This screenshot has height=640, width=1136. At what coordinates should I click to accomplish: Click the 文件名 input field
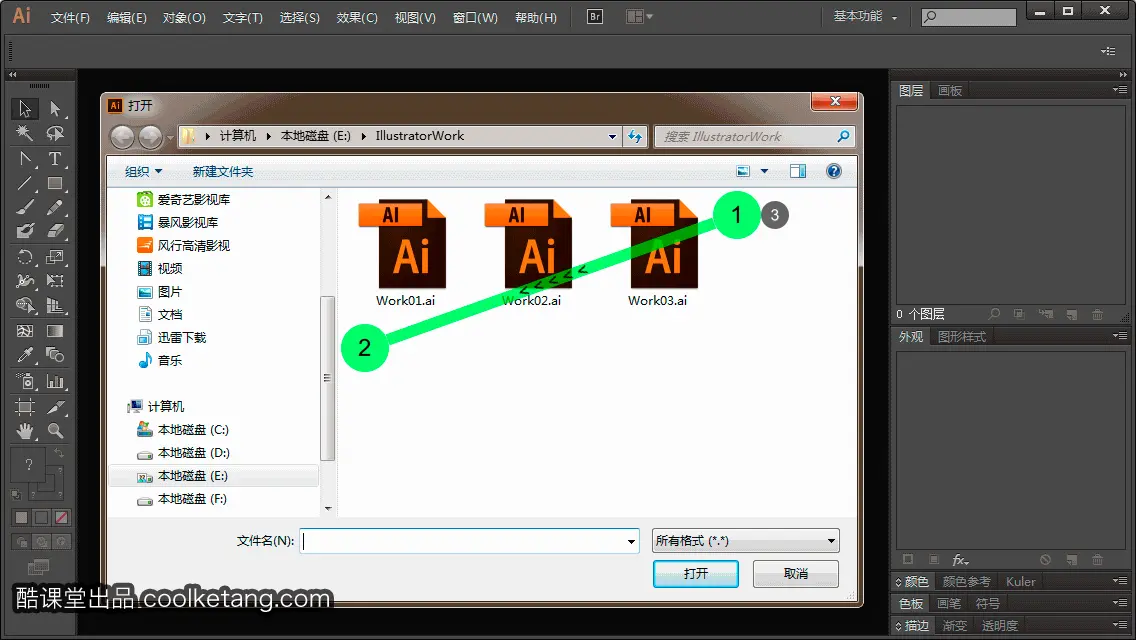pos(469,541)
